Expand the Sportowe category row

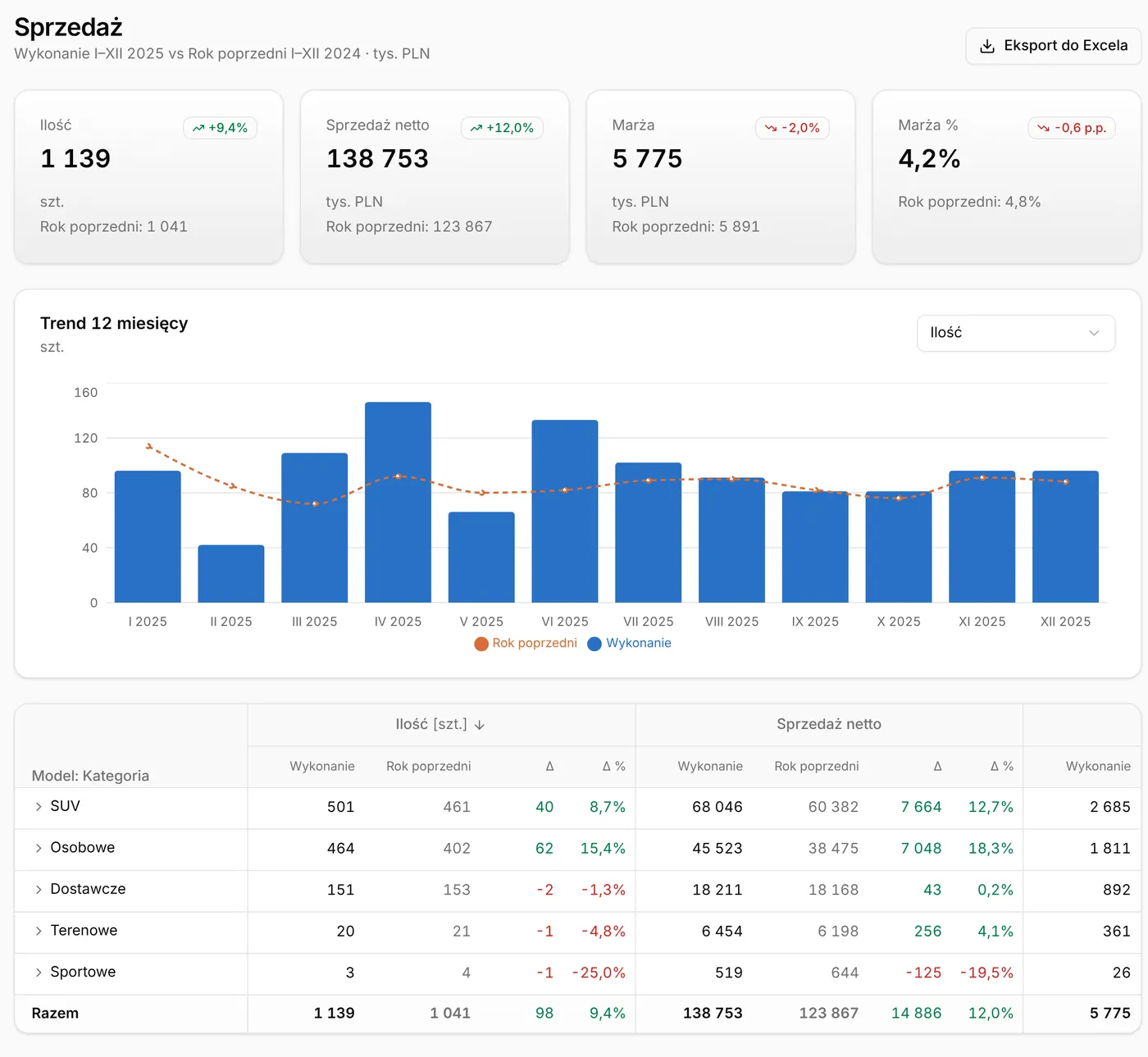click(x=39, y=973)
